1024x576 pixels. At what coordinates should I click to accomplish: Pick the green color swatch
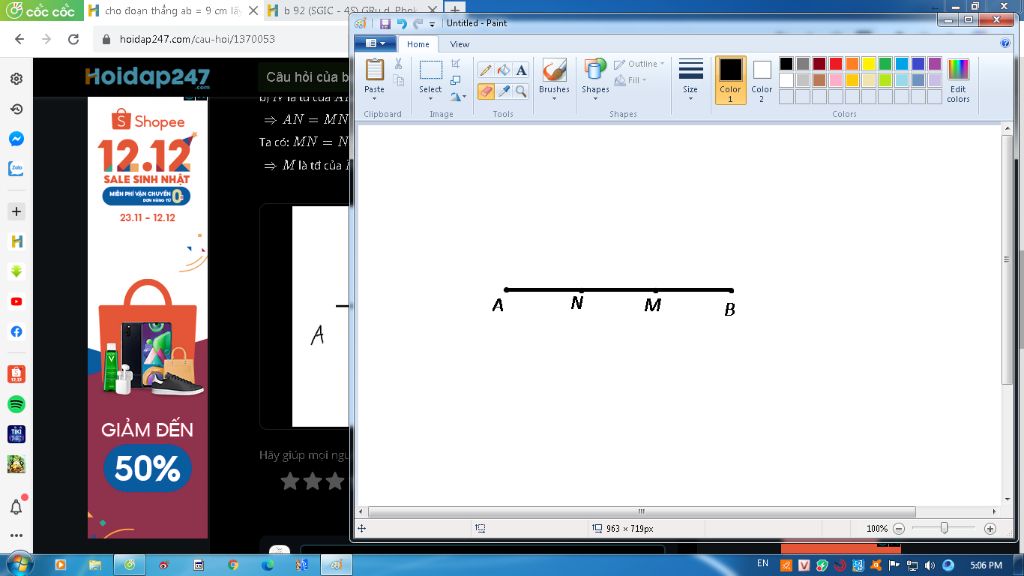885,63
